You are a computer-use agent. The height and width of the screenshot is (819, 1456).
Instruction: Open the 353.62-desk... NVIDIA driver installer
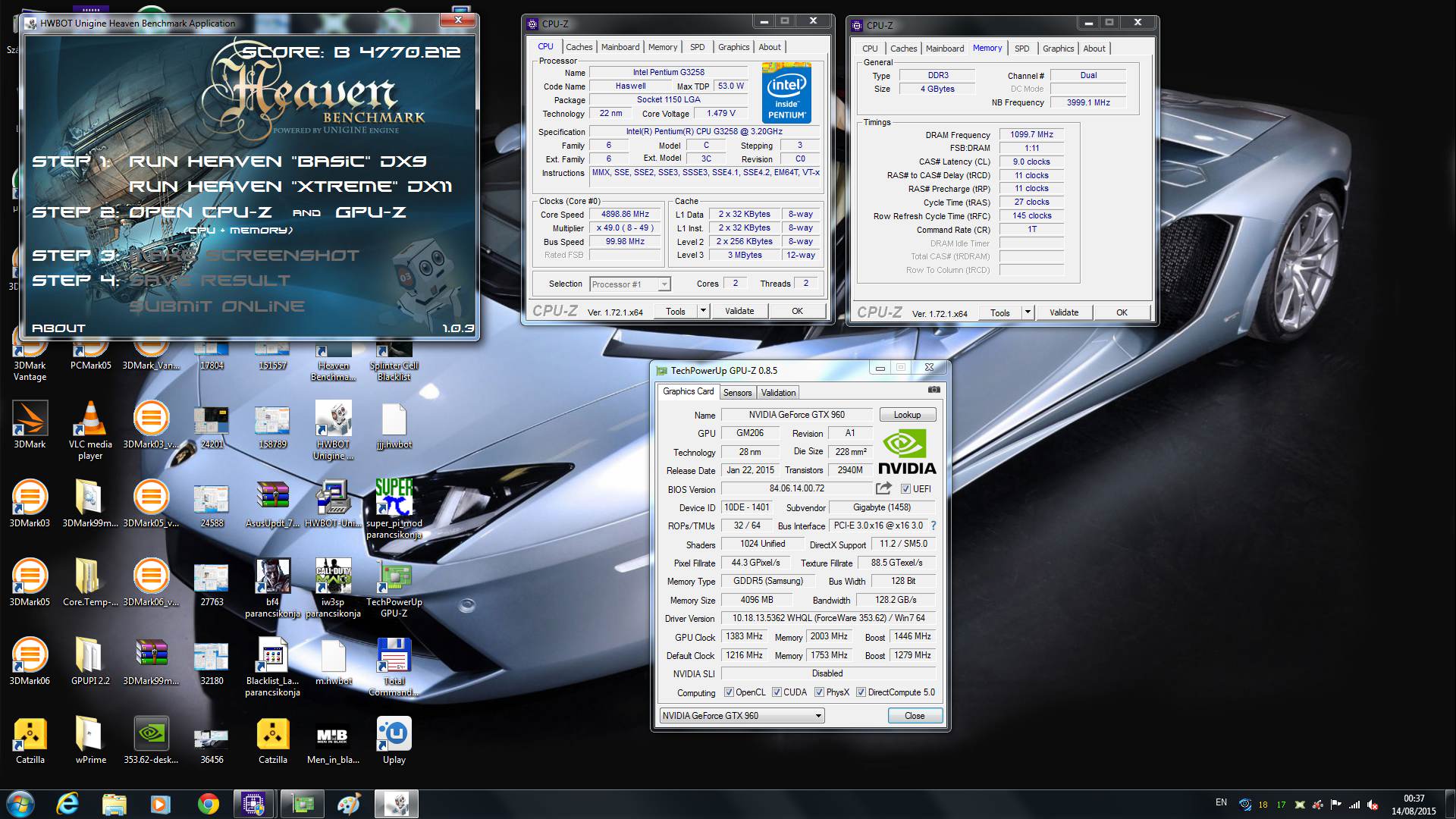pos(151,740)
